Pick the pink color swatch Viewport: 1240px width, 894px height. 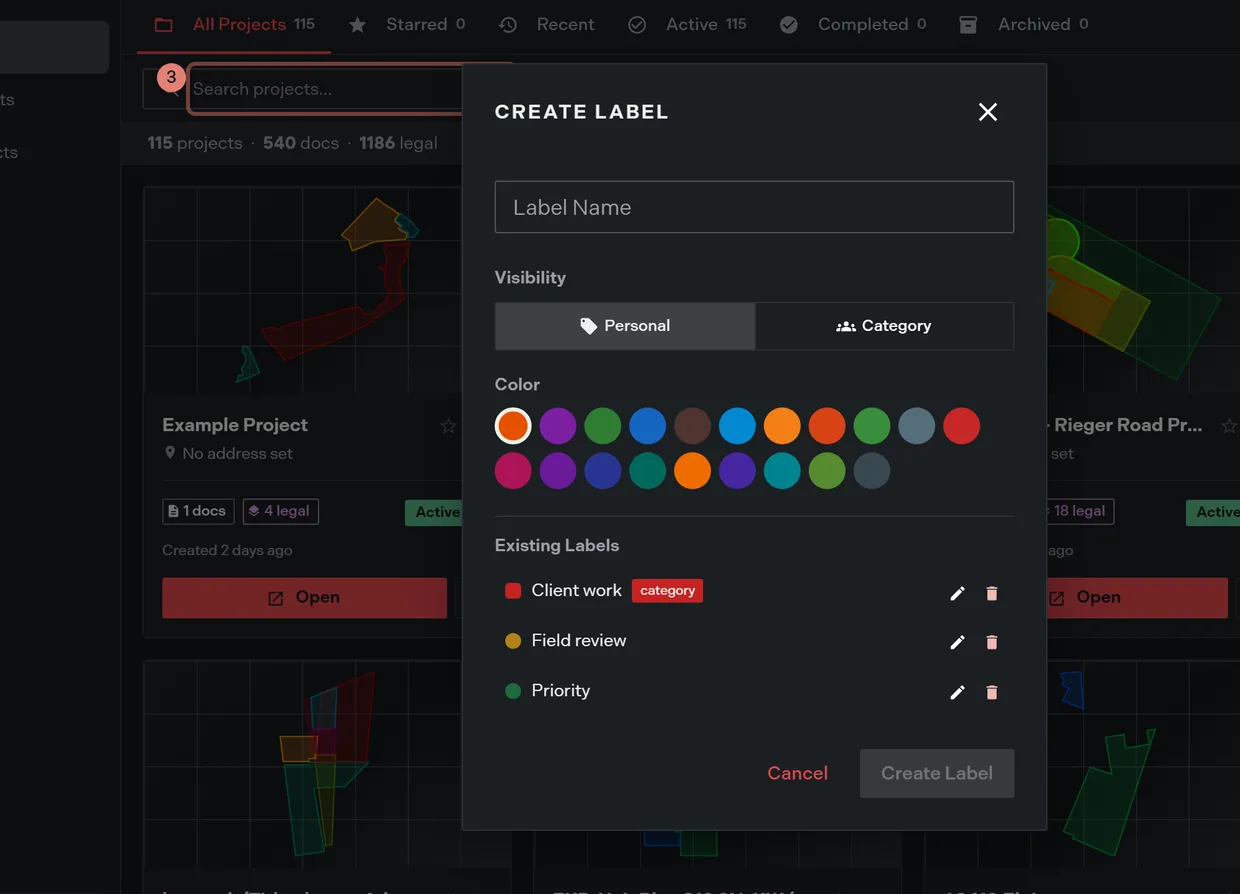coord(513,471)
